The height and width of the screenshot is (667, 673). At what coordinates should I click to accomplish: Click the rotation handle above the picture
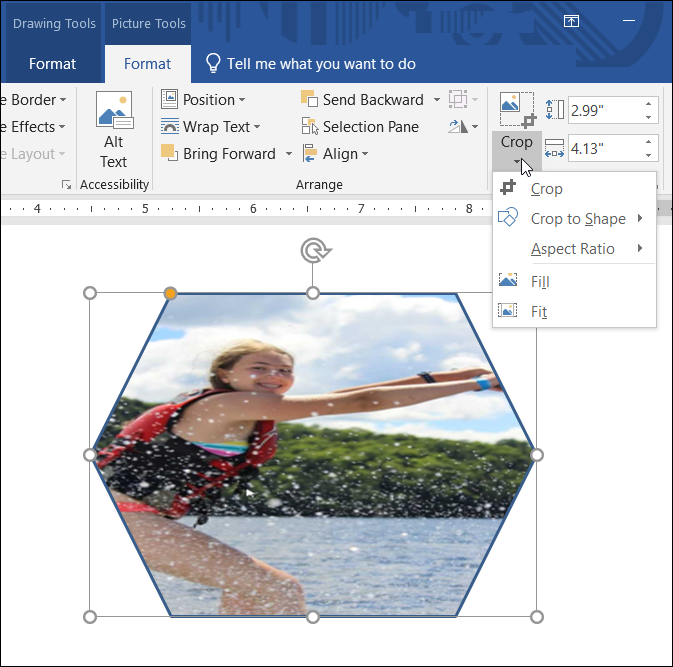coord(315,250)
